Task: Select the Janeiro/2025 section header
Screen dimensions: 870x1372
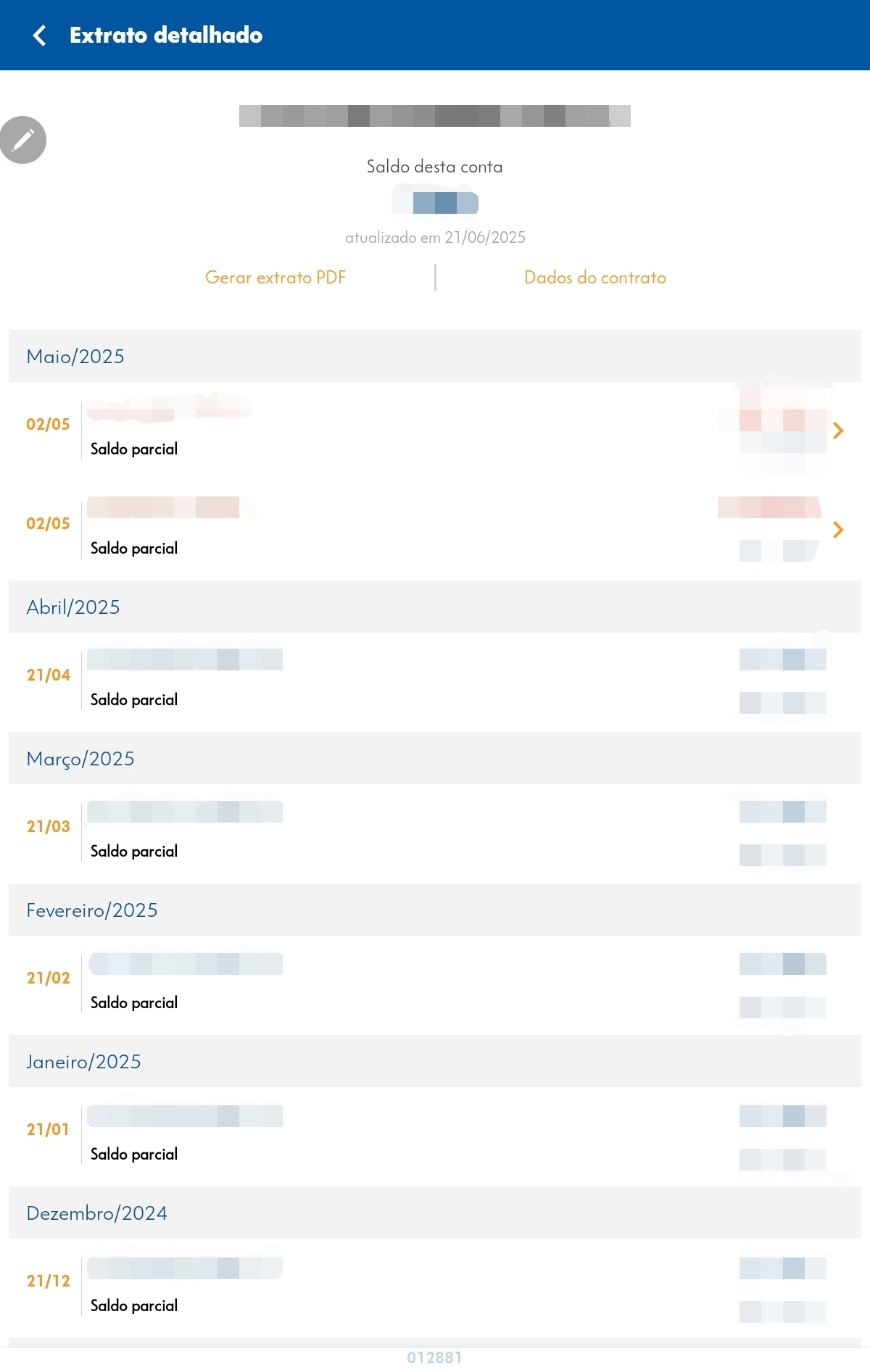Action: click(x=435, y=1061)
